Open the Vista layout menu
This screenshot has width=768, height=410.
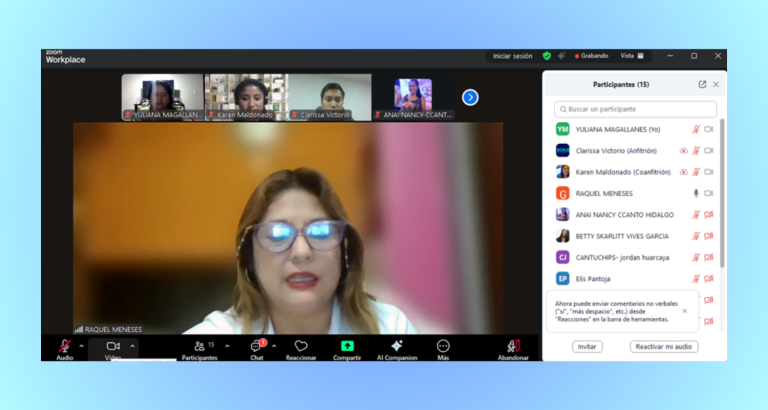coord(632,56)
